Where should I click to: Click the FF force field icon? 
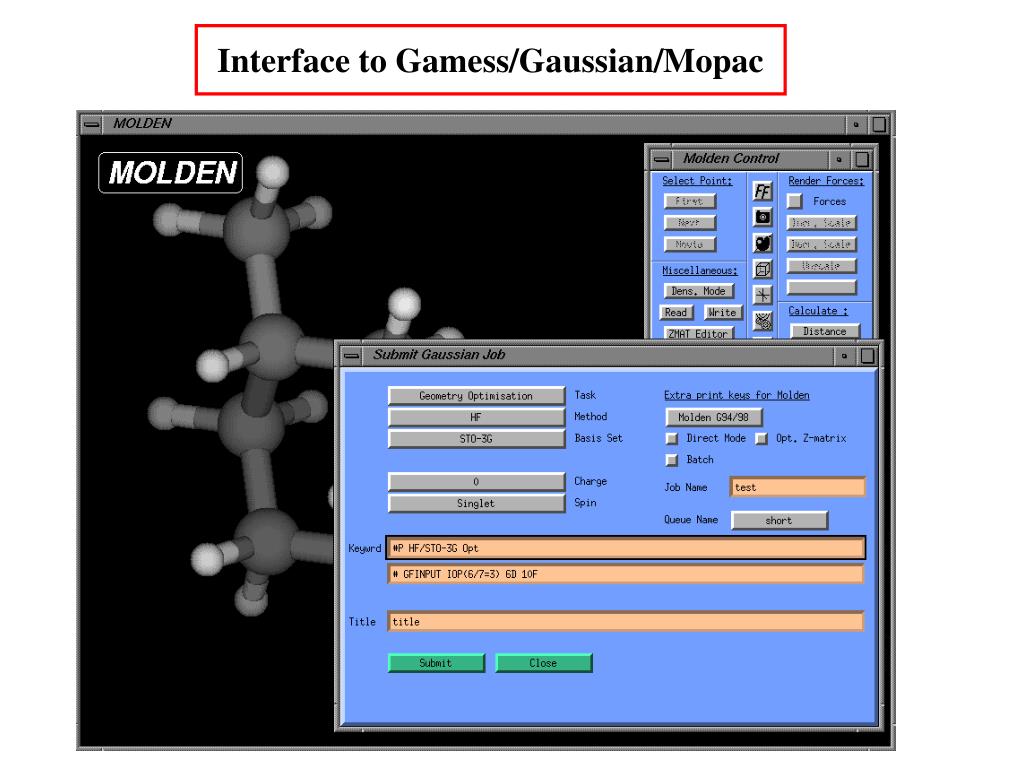pos(762,191)
